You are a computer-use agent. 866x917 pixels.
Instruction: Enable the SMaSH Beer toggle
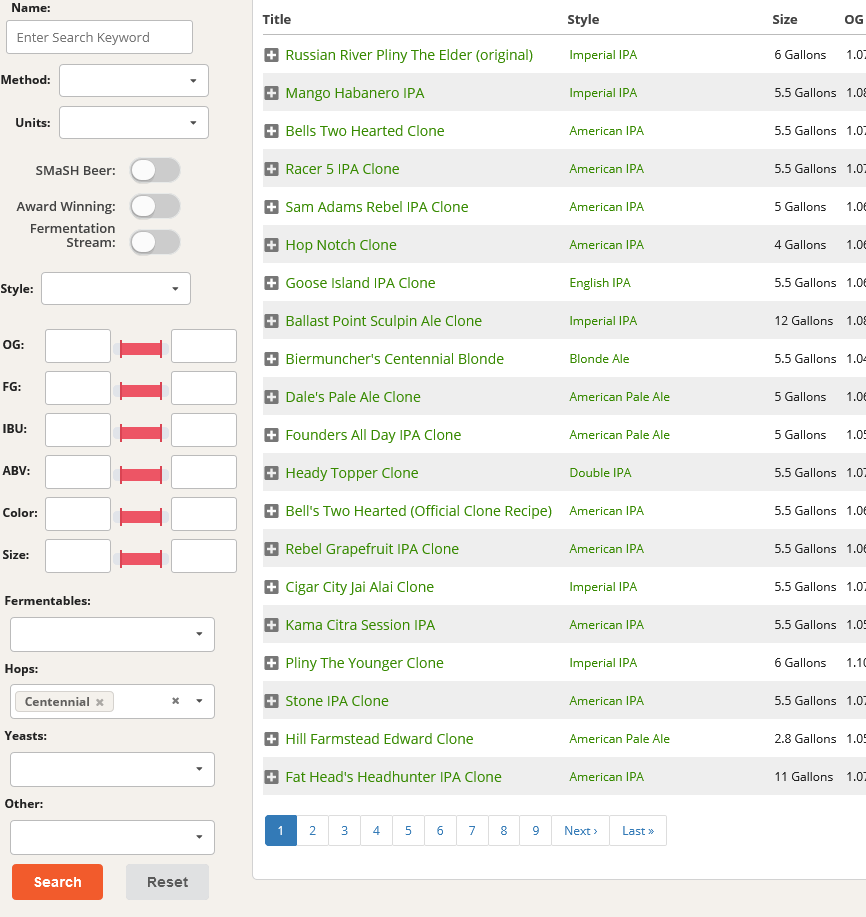[155, 170]
